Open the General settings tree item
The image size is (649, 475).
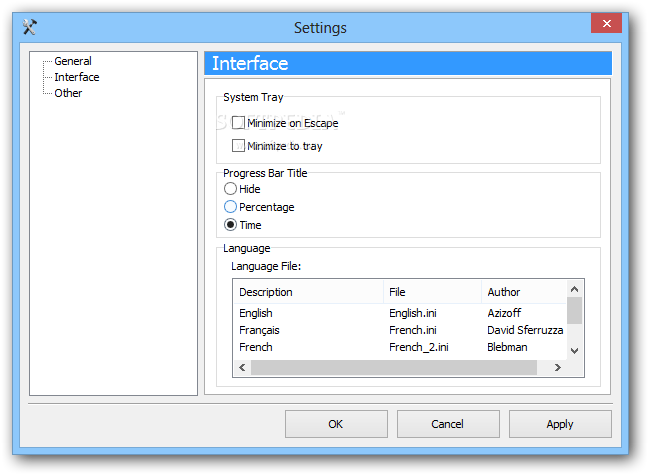[x=73, y=61]
